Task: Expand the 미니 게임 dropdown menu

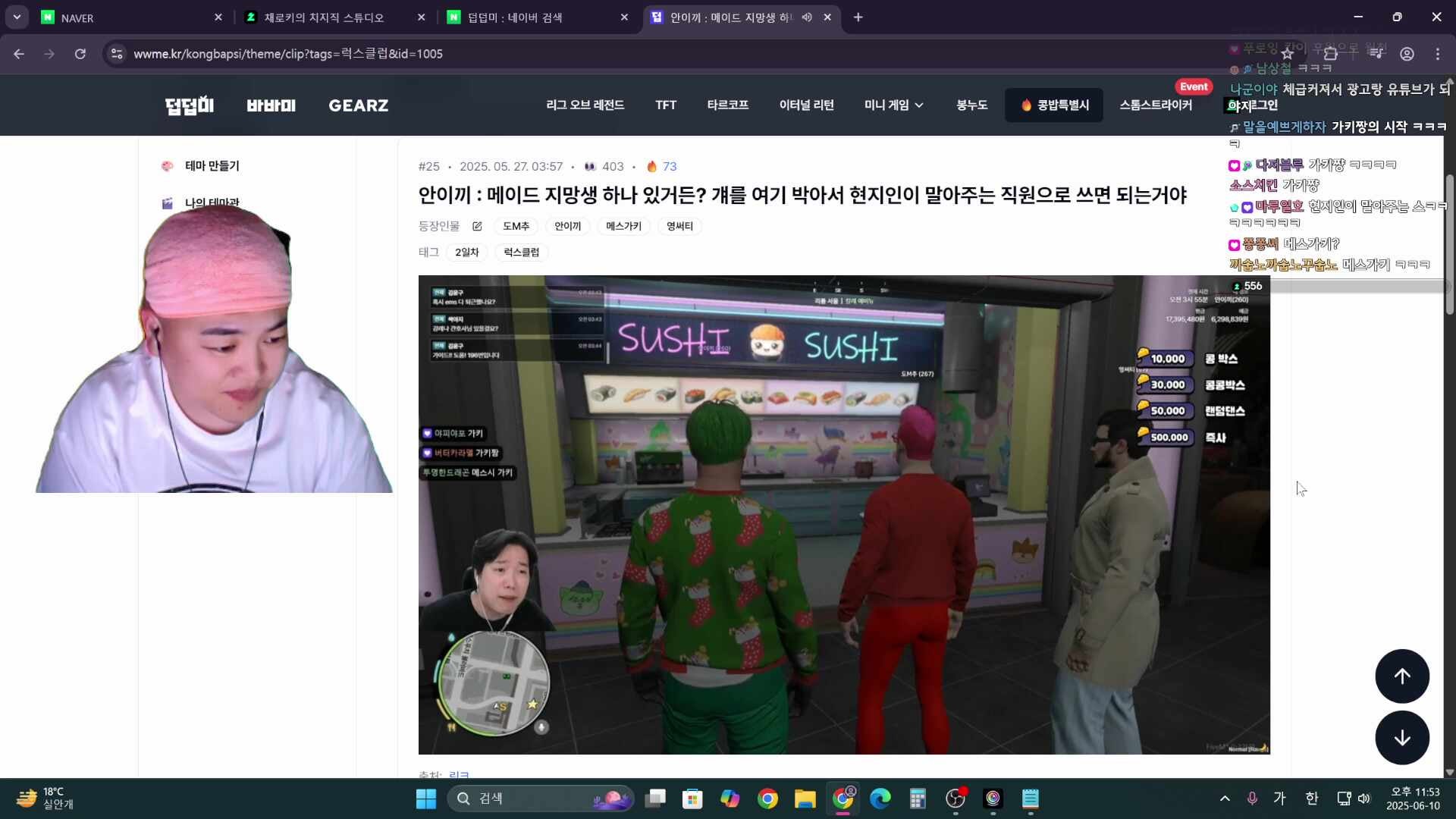Action: (x=894, y=105)
